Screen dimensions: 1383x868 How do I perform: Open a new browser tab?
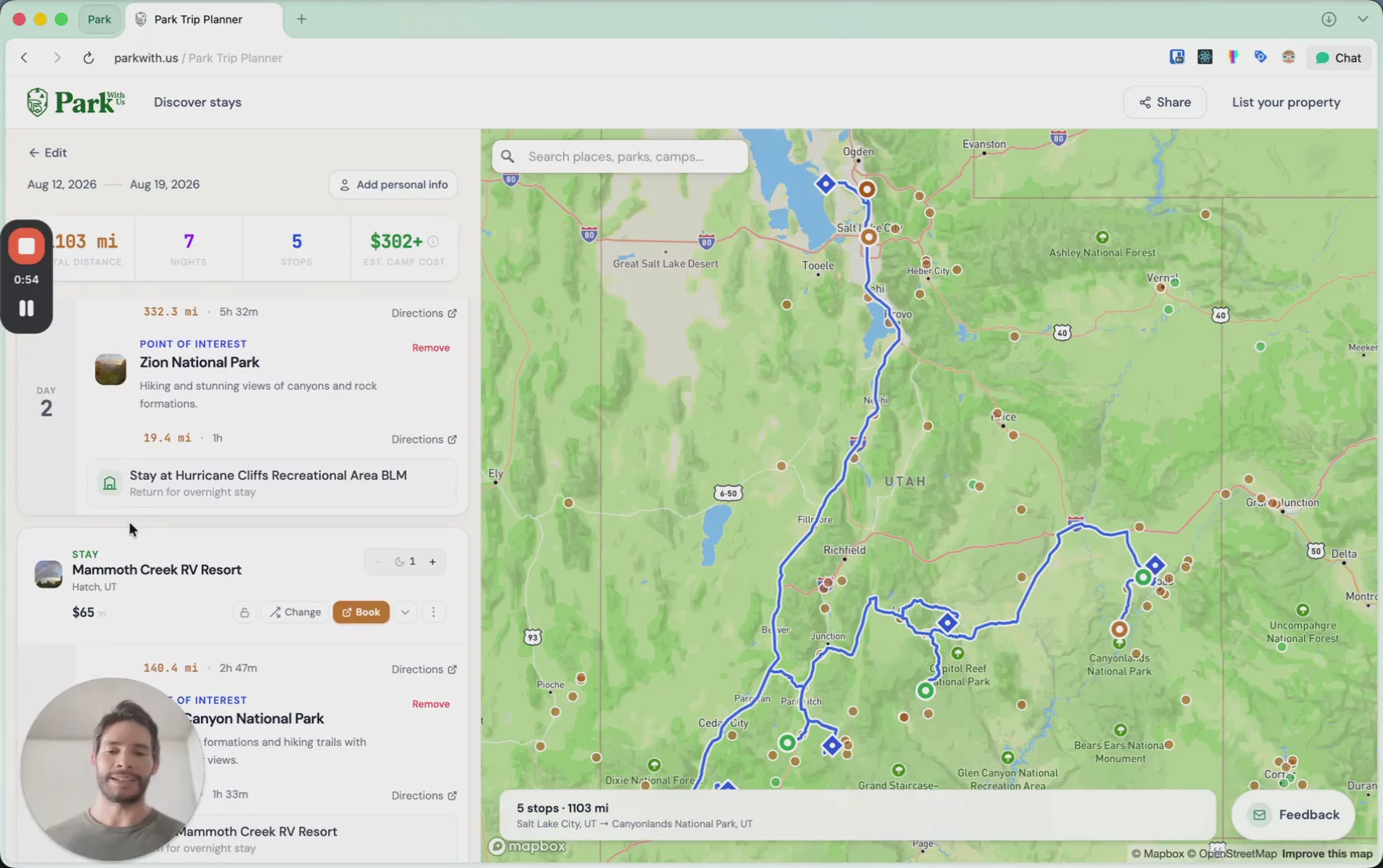[x=302, y=19]
